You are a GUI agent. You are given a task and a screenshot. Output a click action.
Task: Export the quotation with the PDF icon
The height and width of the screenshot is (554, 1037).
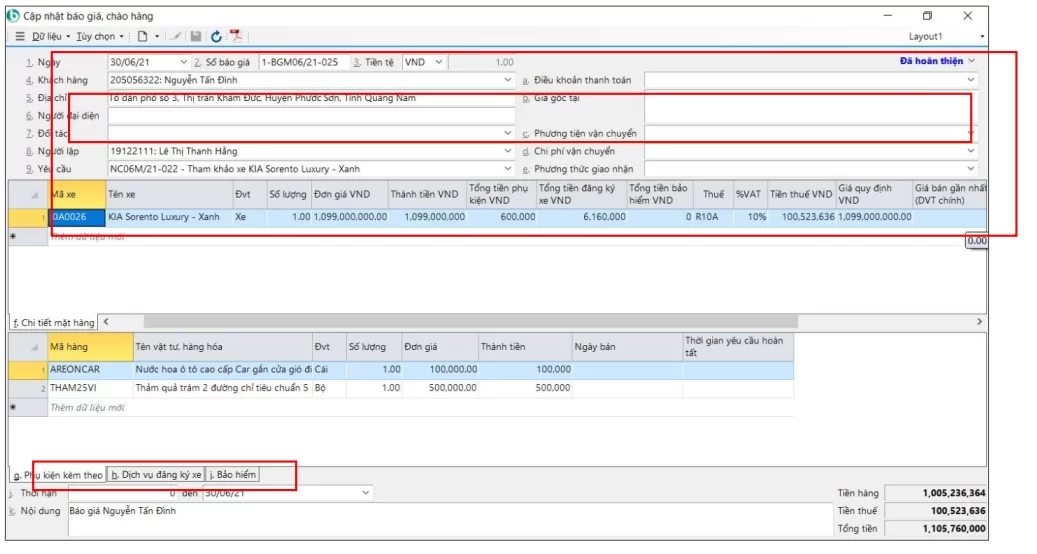[x=236, y=37]
